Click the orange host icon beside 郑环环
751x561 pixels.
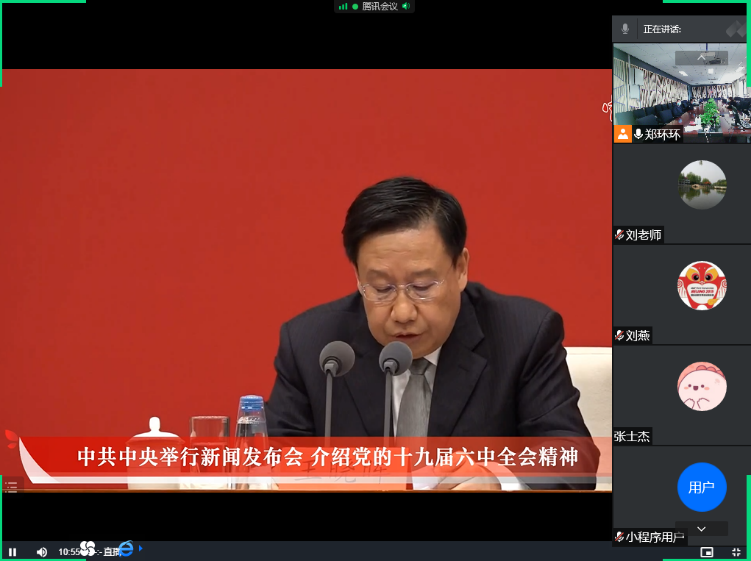pyautogui.click(x=623, y=133)
